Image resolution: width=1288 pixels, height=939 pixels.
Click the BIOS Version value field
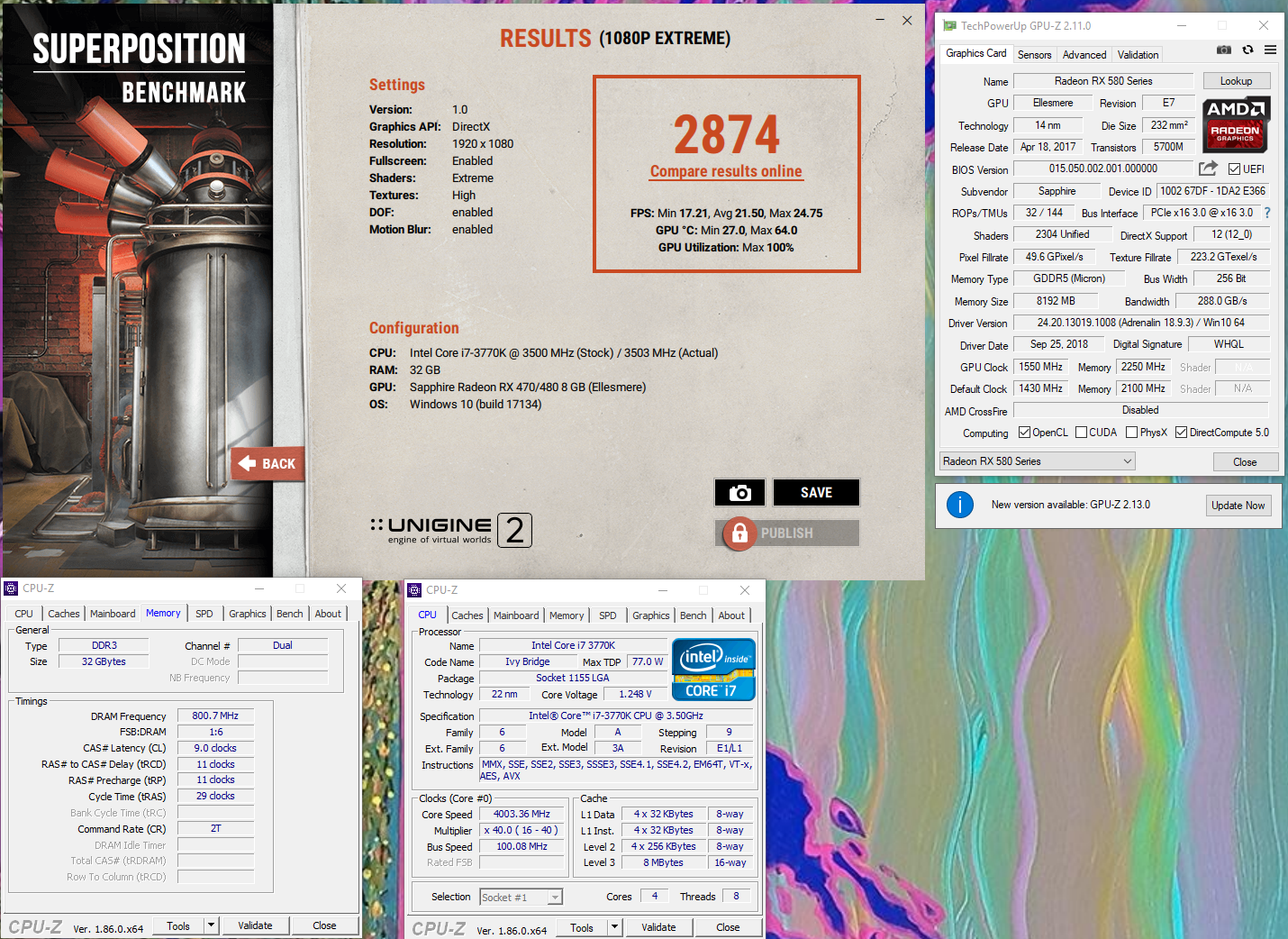(x=1103, y=169)
